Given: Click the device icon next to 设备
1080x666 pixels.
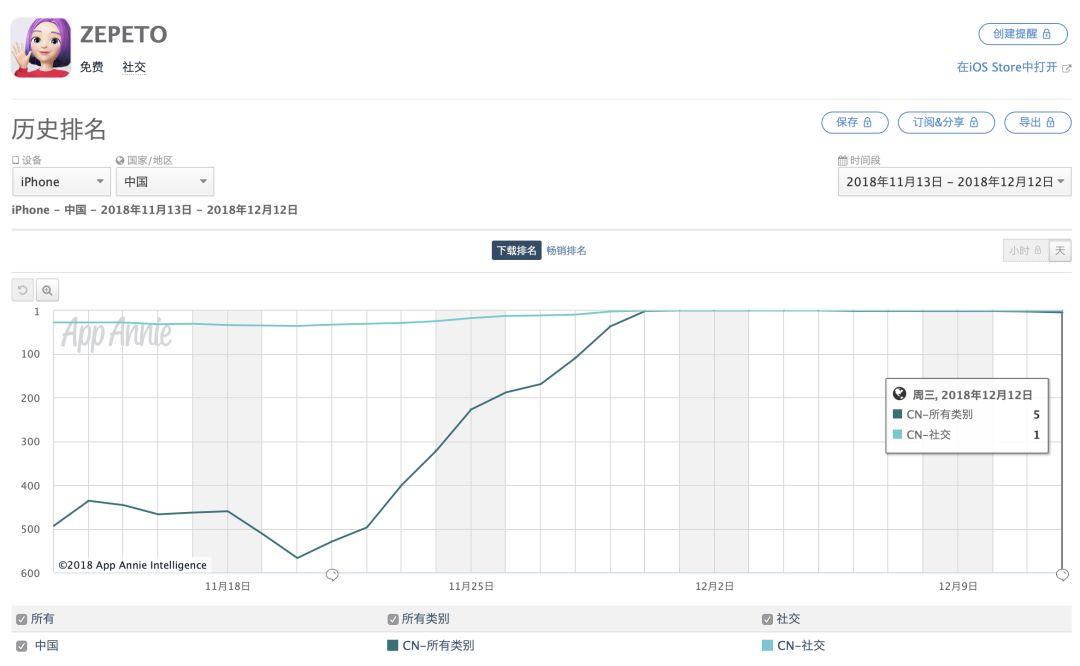Looking at the screenshot, I should tap(16, 160).
